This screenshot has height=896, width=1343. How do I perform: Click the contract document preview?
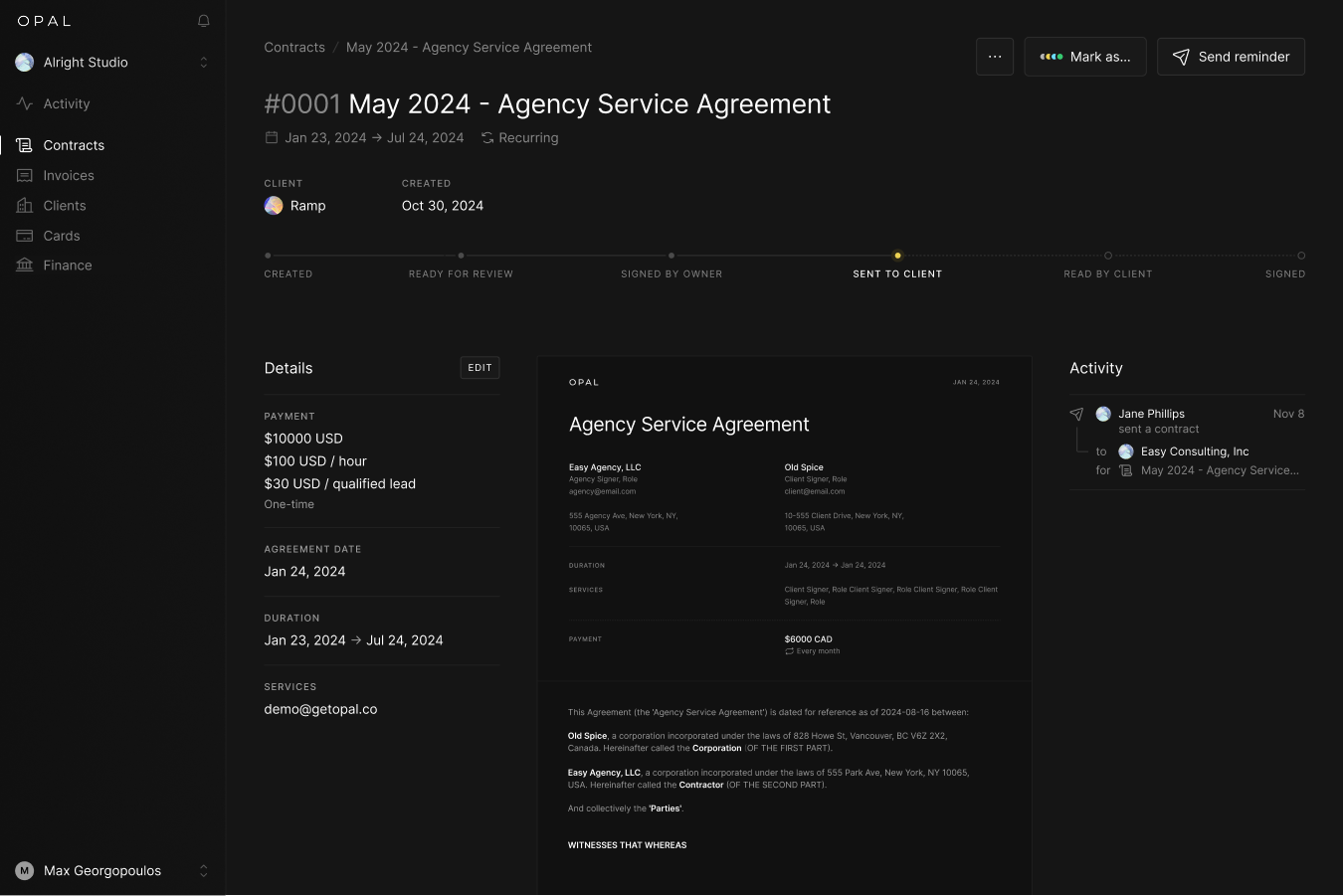784,626
